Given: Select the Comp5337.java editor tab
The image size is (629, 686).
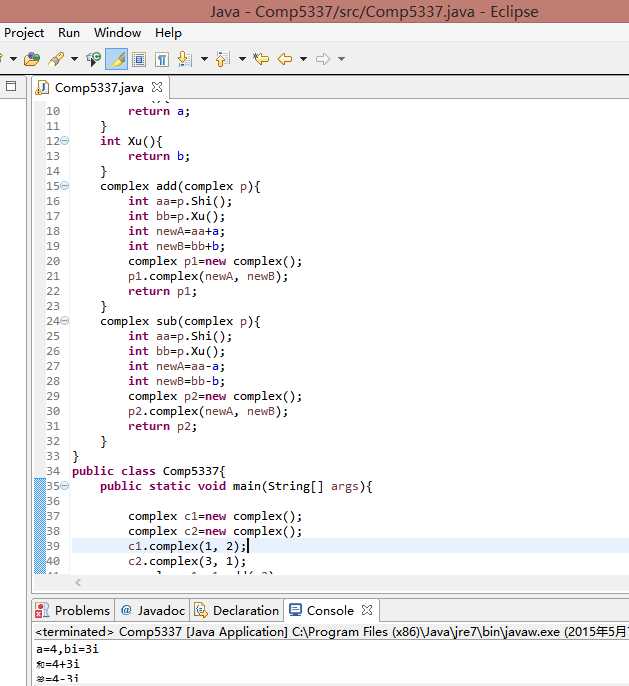Looking at the screenshot, I should tap(99, 88).
